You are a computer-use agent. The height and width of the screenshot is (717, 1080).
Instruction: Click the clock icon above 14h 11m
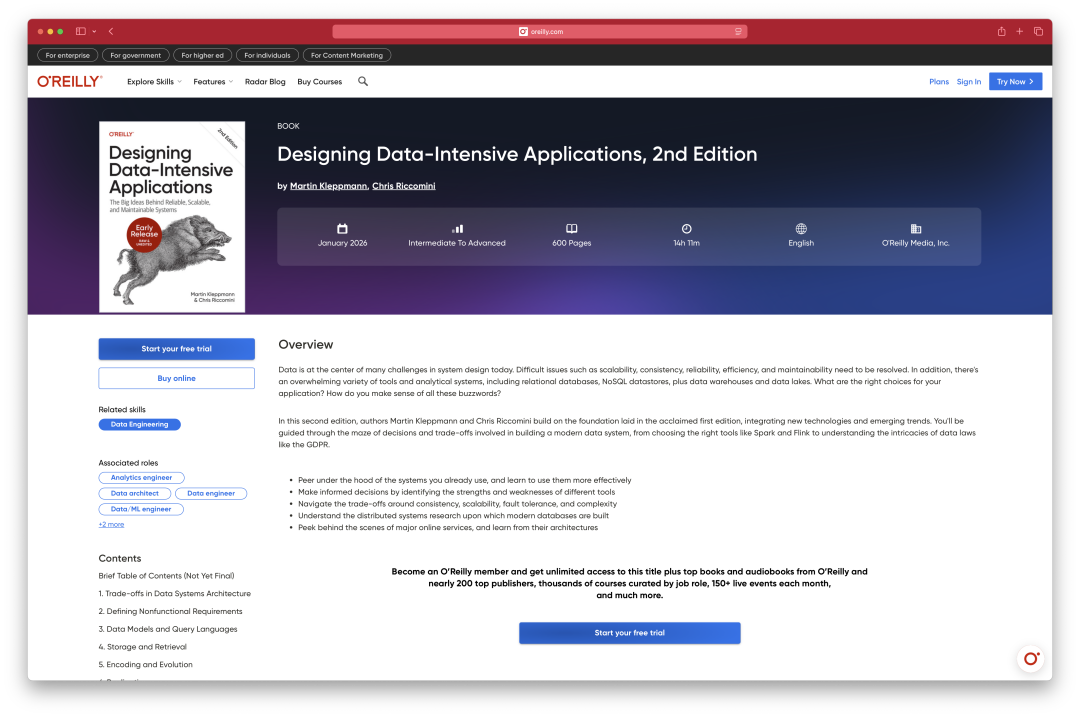coord(687,229)
